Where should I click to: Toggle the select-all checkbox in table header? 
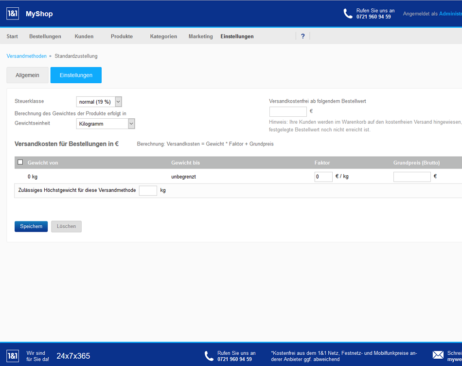click(20, 162)
